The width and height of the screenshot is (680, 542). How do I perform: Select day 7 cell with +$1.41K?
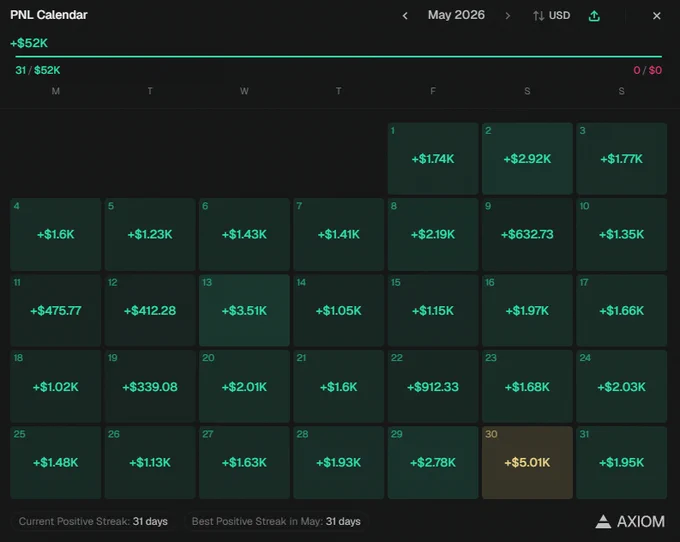tap(339, 235)
